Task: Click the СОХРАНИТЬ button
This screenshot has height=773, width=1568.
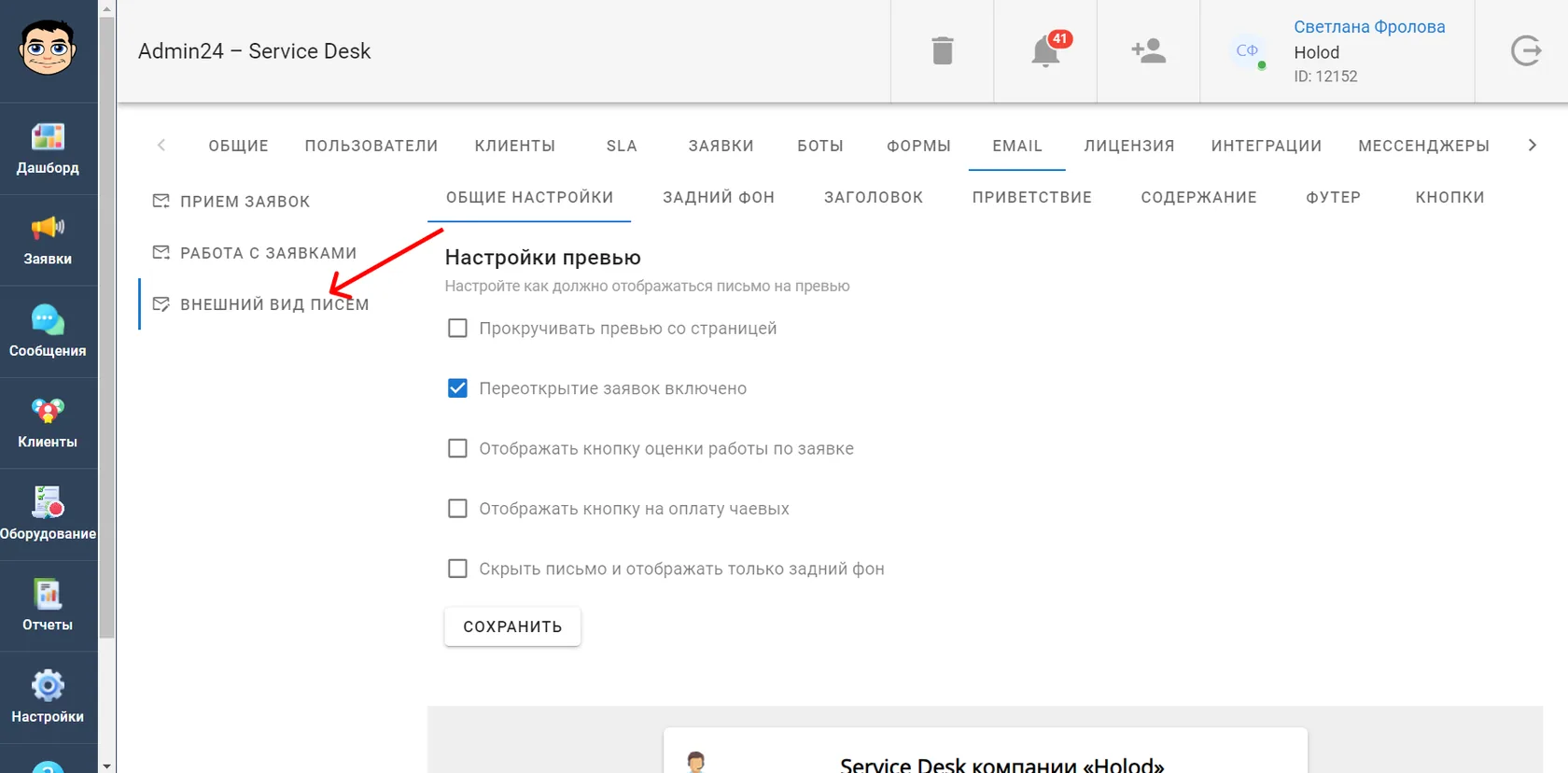Action: pyautogui.click(x=512, y=626)
